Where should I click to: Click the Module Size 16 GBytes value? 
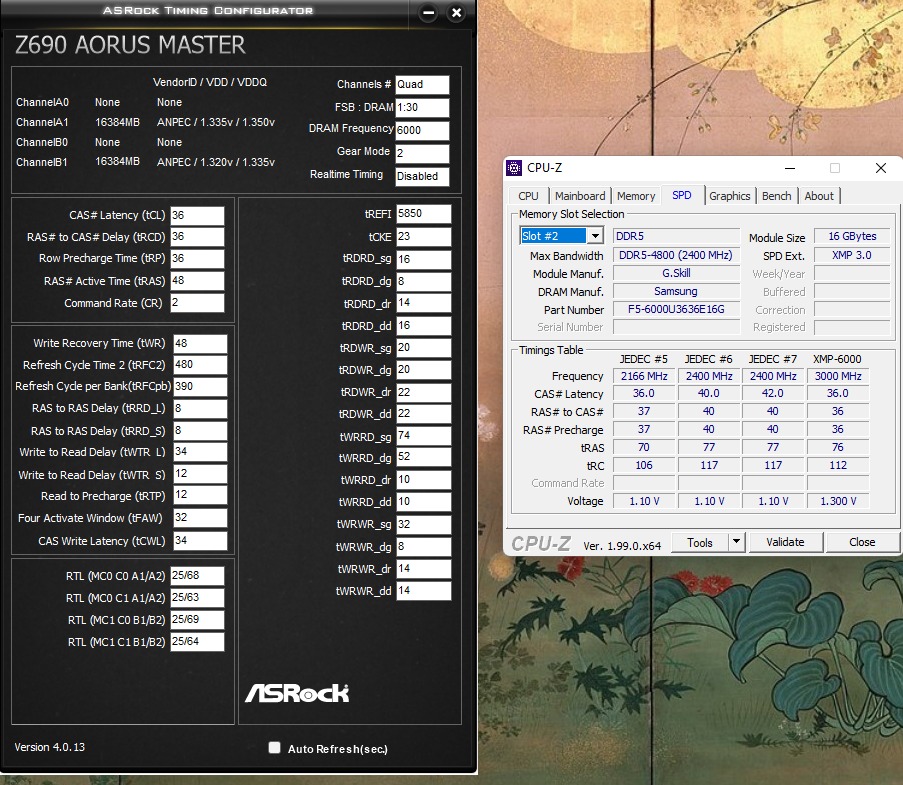point(852,236)
